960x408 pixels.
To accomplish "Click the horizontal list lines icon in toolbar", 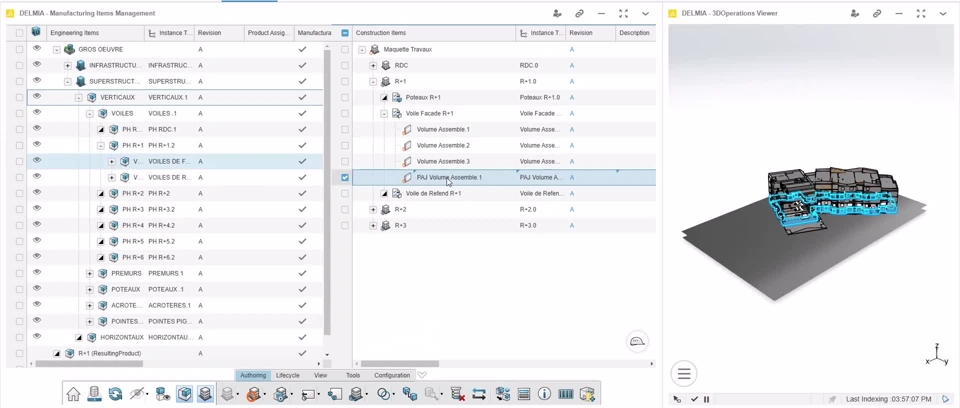I will (523, 394).
